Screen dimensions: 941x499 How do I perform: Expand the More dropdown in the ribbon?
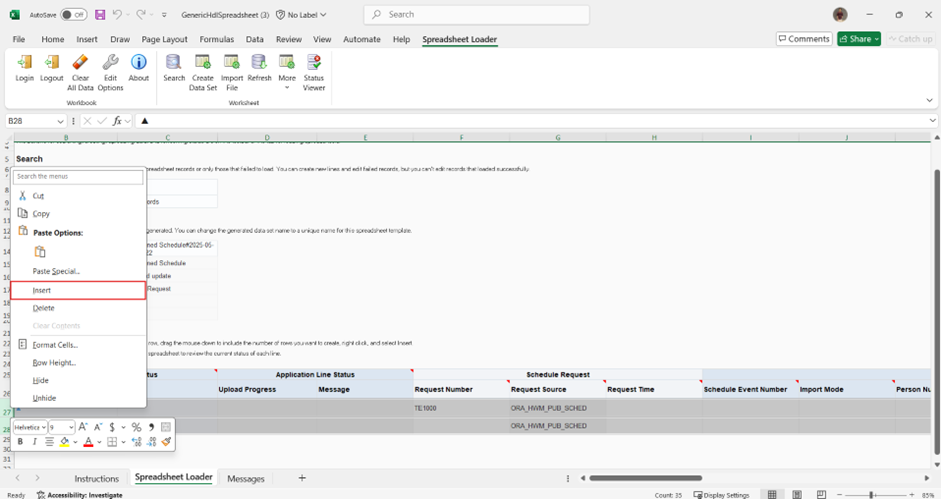[x=287, y=70]
